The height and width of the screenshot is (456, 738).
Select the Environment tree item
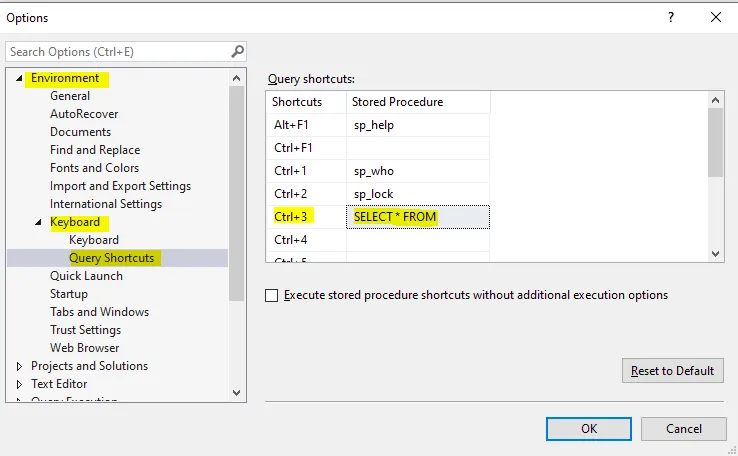coord(65,78)
